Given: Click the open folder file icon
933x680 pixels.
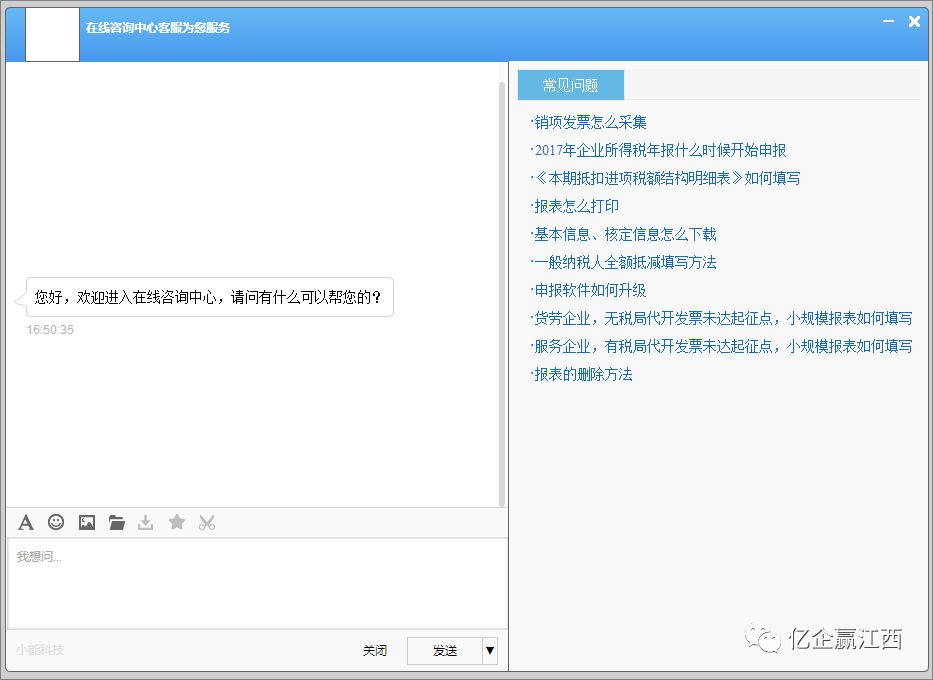Looking at the screenshot, I should click(x=117, y=522).
